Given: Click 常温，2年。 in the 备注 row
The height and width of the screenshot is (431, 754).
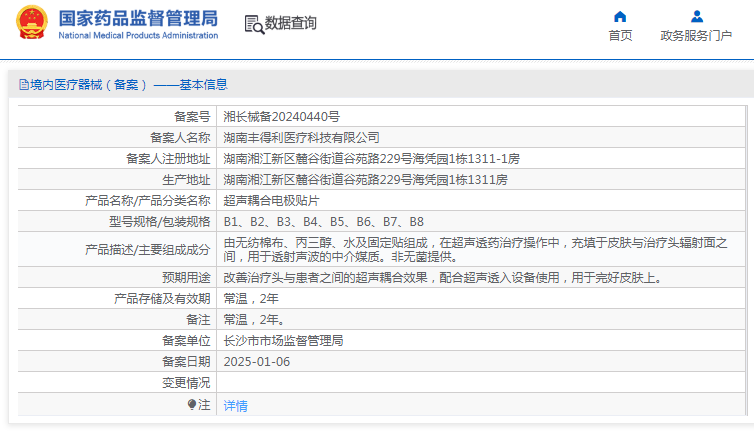Looking at the screenshot, I should pos(255,320).
